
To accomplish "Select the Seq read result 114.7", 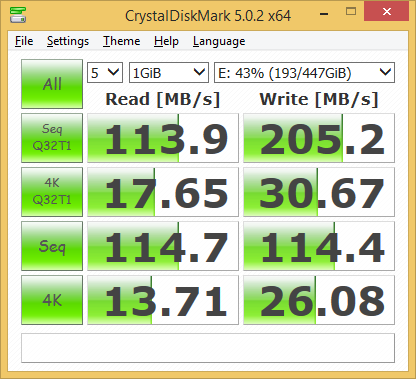I will tap(163, 246).
